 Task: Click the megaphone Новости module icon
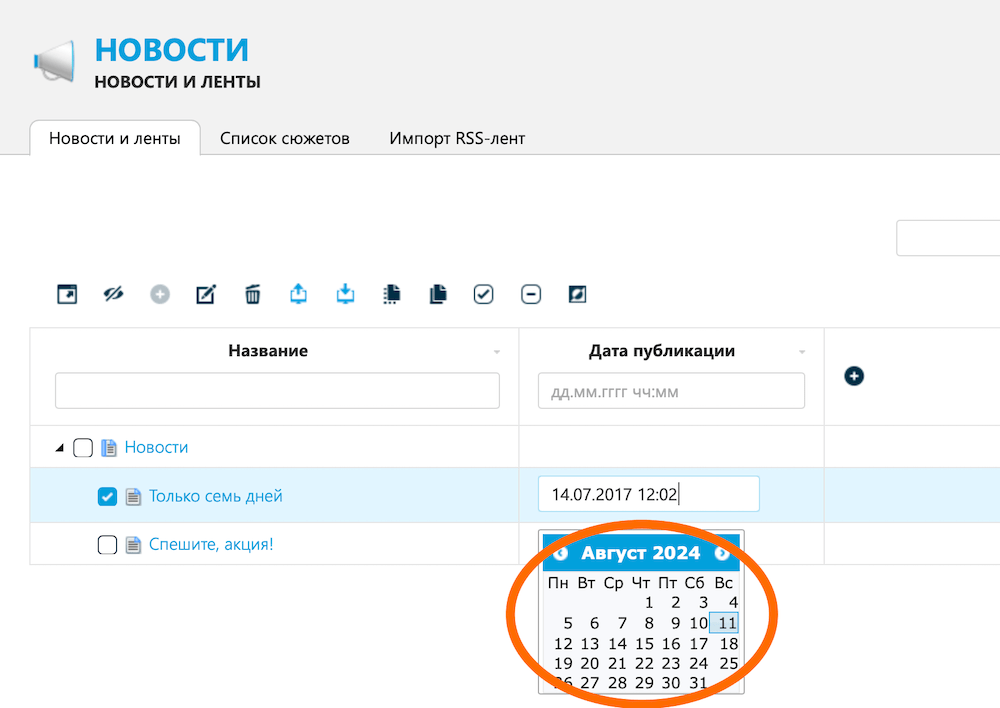[54, 61]
